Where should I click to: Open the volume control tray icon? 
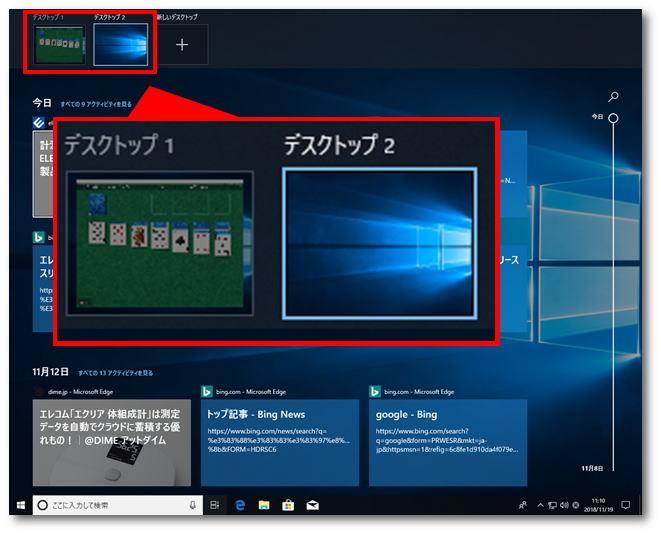click(564, 505)
